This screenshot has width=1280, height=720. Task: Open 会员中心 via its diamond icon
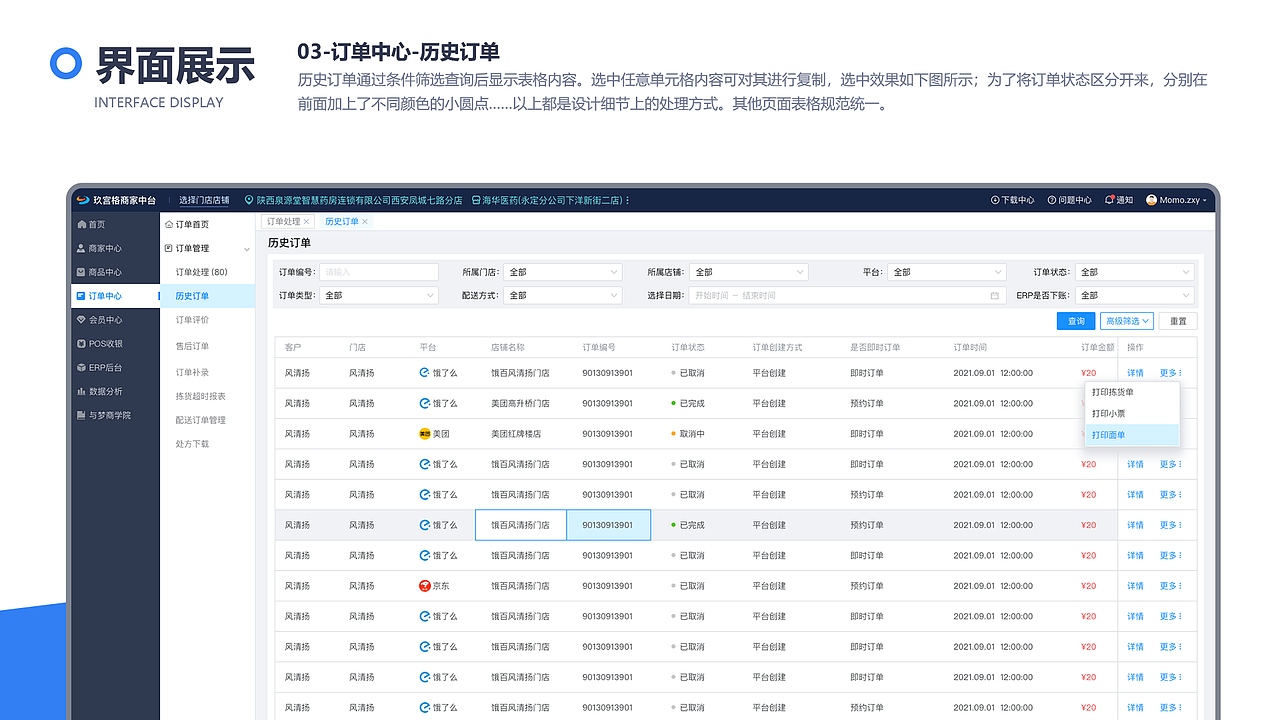(x=81, y=320)
